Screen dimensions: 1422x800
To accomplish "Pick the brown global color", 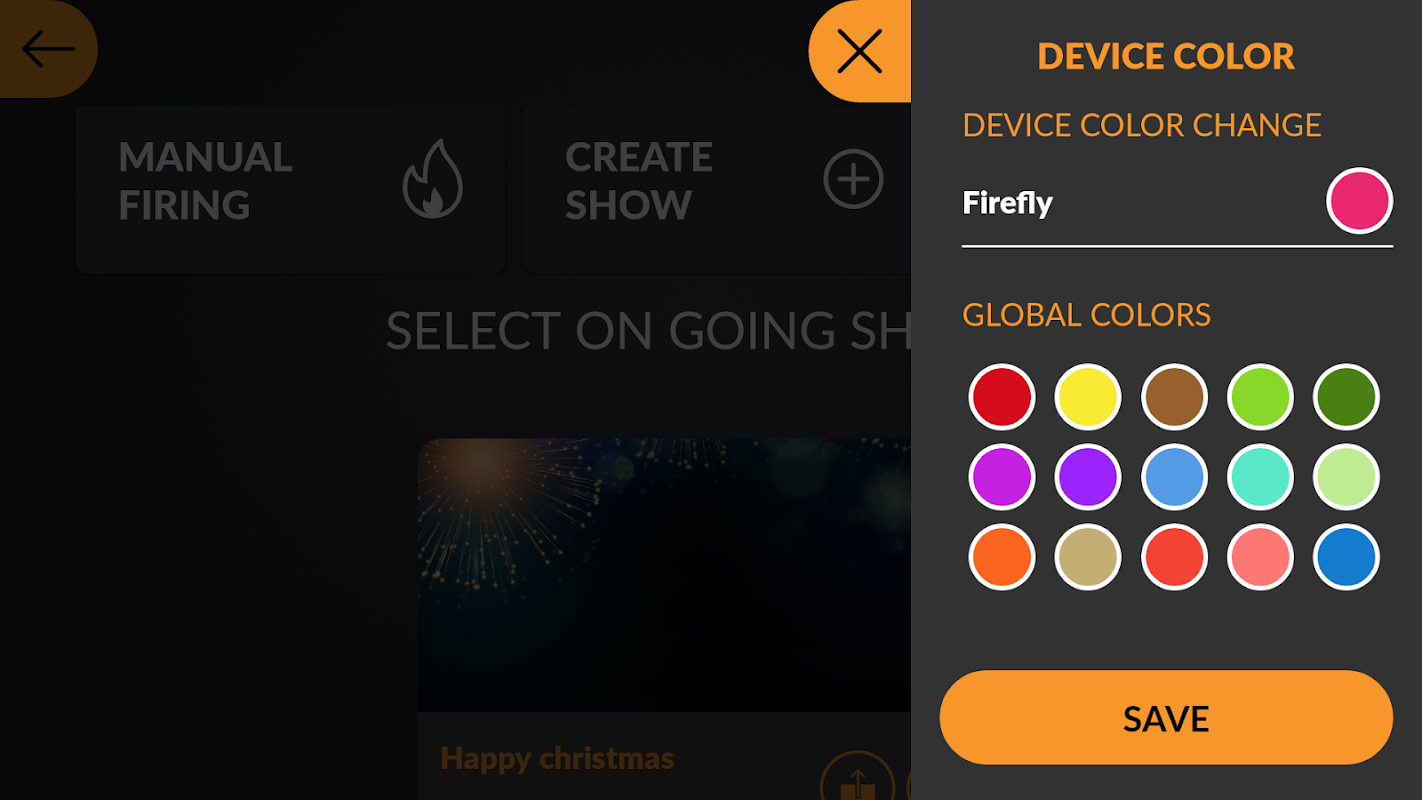I will click(x=1174, y=397).
